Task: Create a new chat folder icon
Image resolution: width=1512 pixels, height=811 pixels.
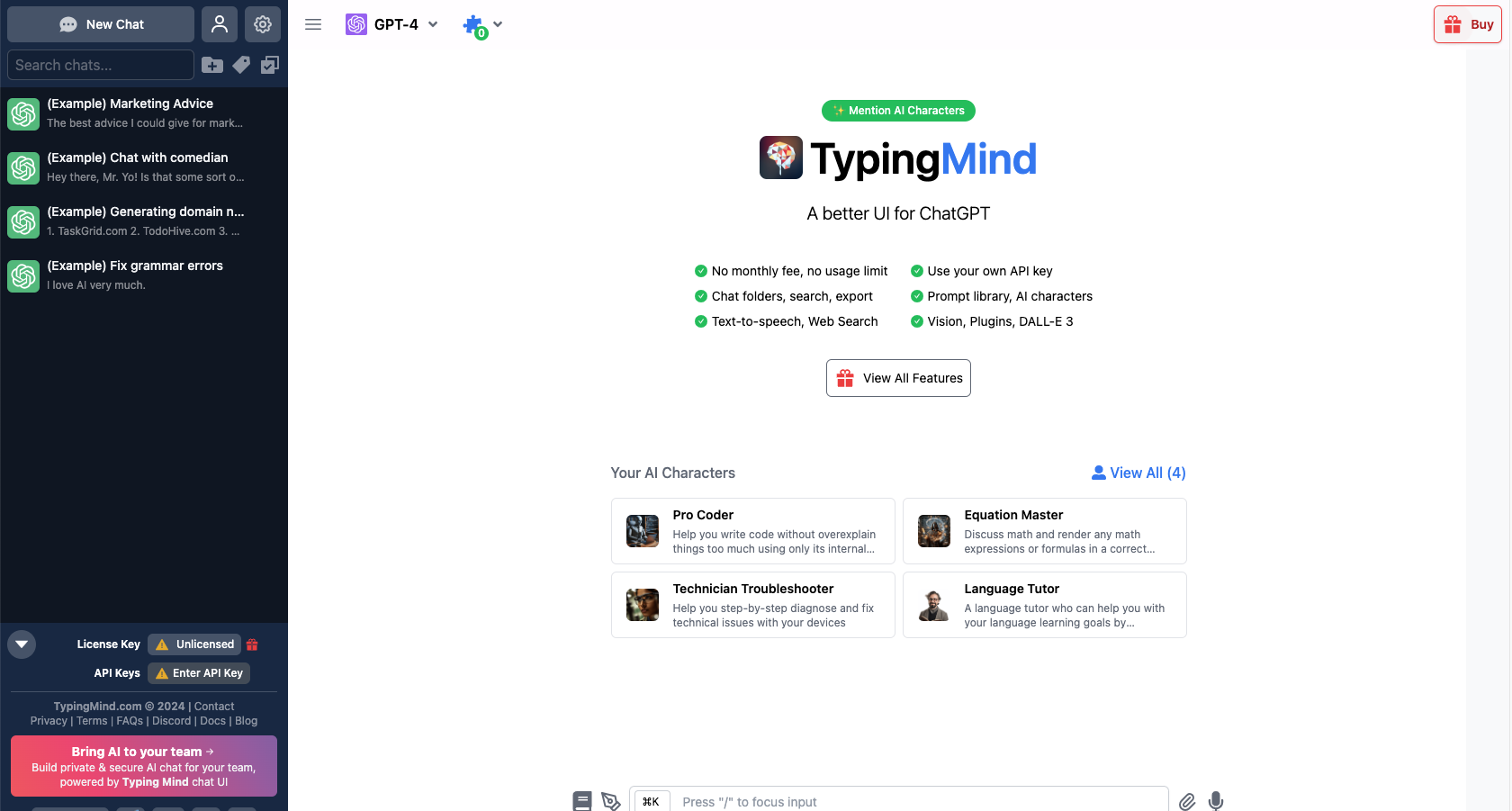Action: pyautogui.click(x=212, y=65)
